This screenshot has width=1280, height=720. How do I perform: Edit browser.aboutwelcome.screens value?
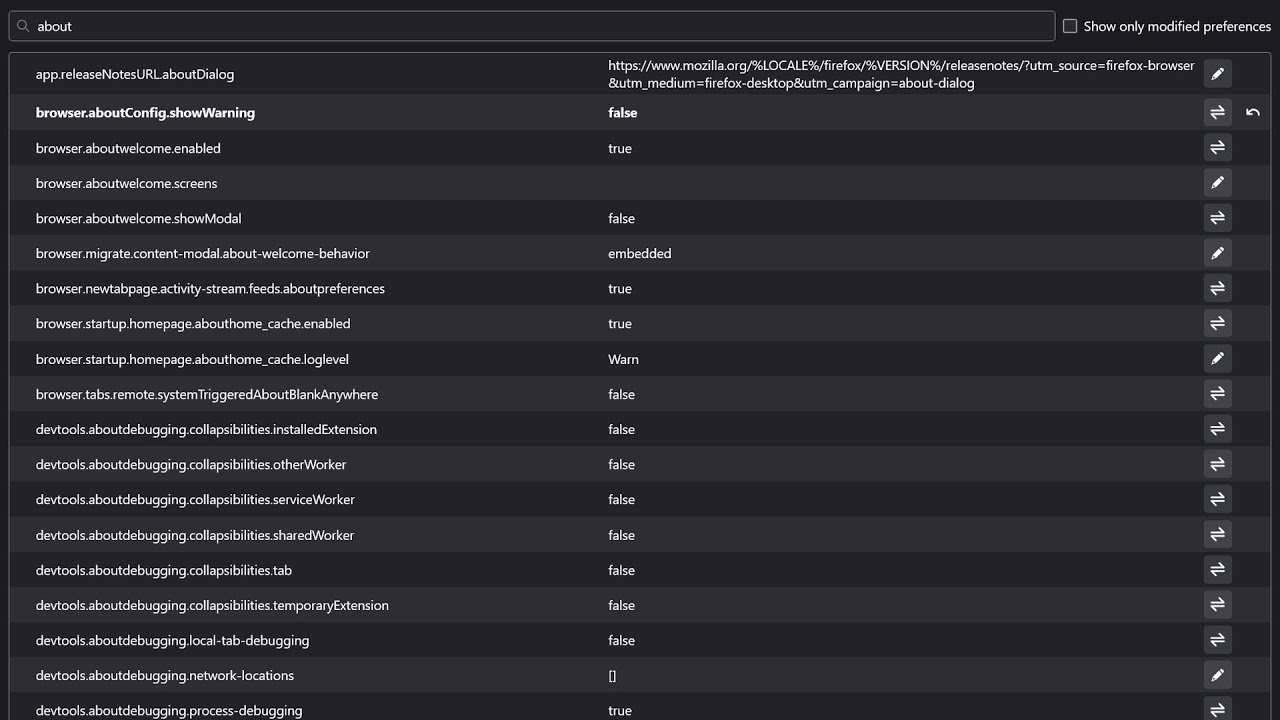point(1217,183)
